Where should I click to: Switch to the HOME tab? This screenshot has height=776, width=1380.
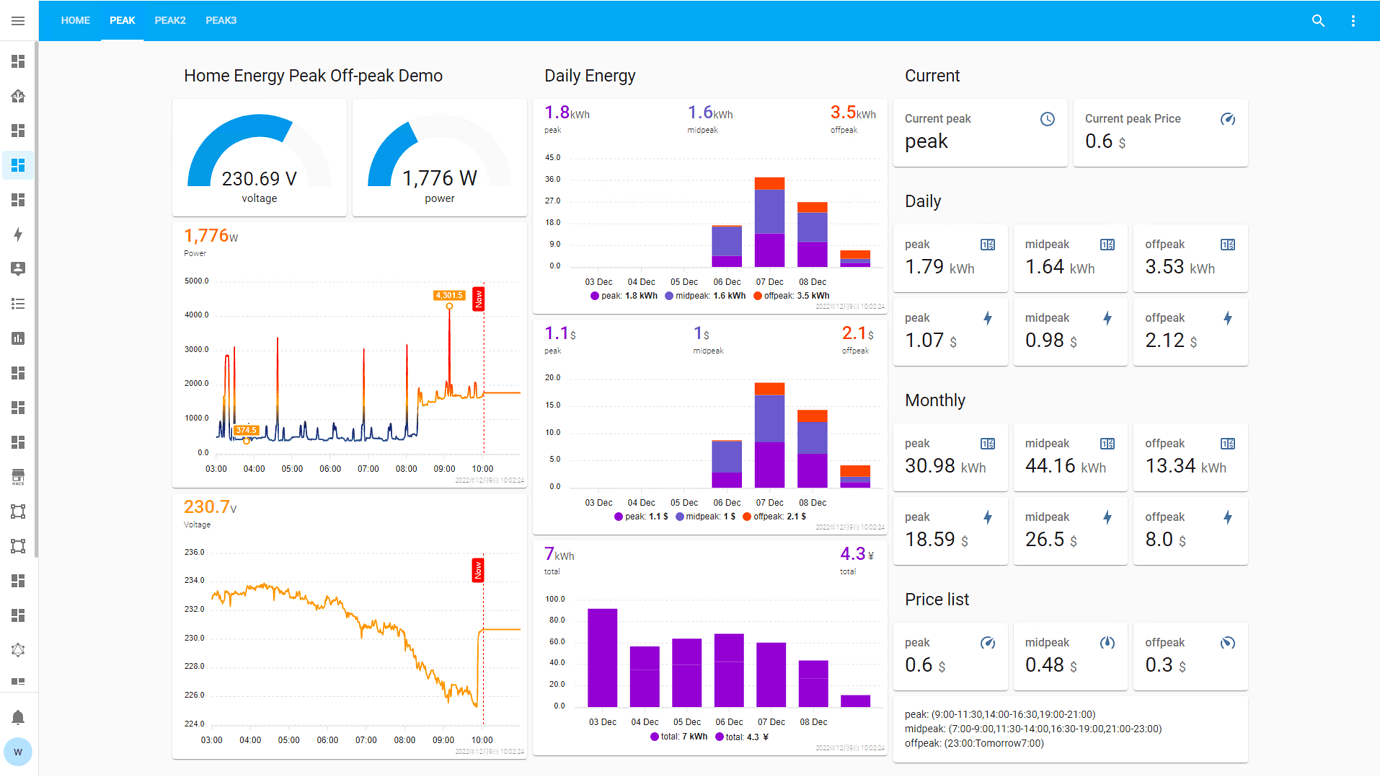point(75,20)
